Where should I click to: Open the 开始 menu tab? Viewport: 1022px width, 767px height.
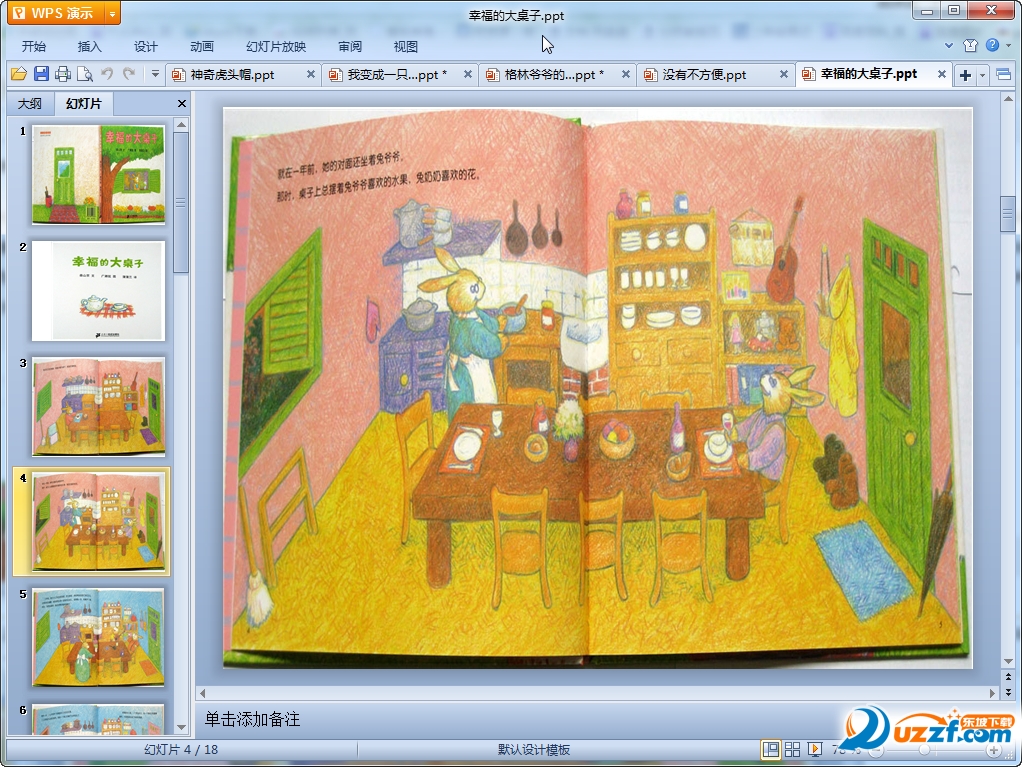coord(33,46)
